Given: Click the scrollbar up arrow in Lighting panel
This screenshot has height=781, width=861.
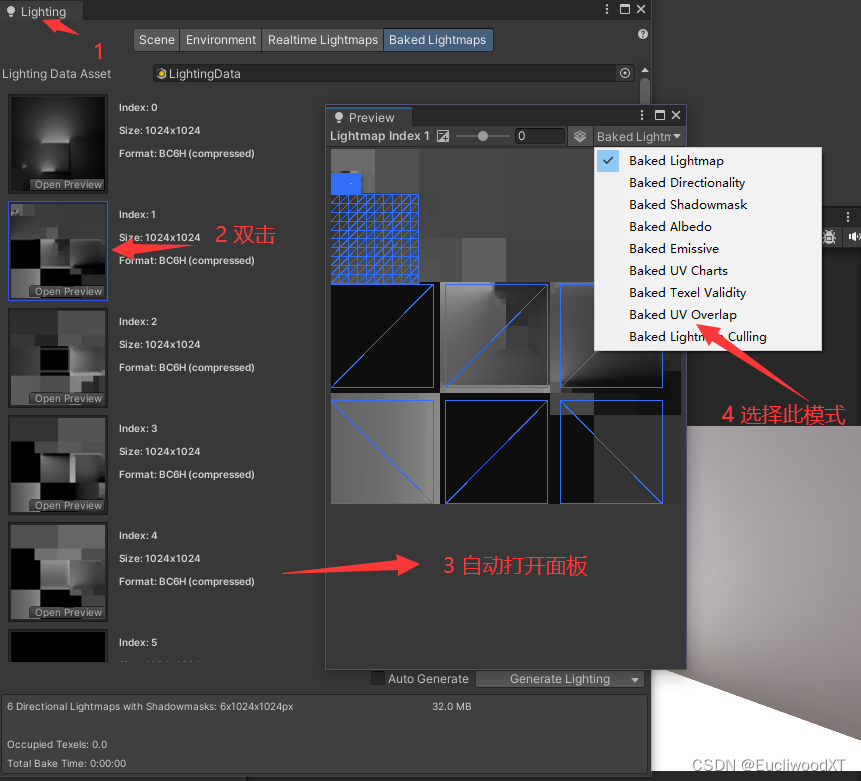Looking at the screenshot, I should 645,70.
